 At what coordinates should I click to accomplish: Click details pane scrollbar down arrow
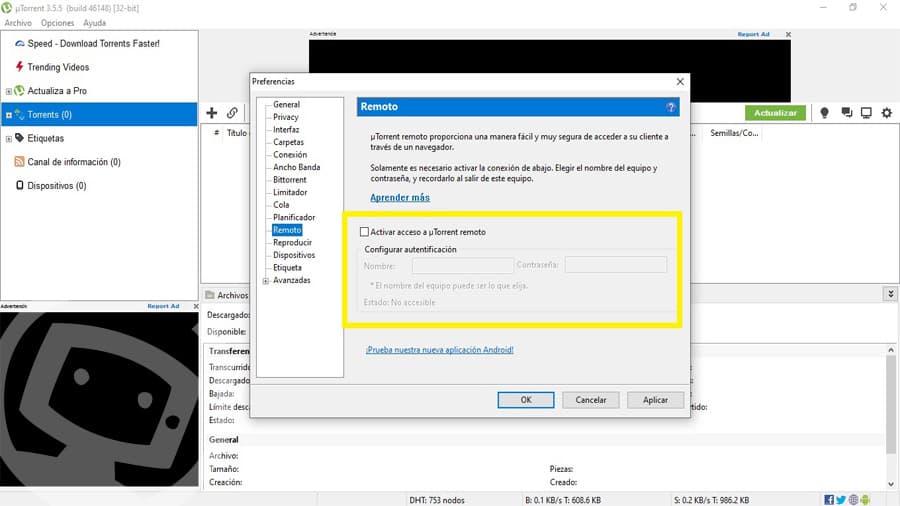890,484
